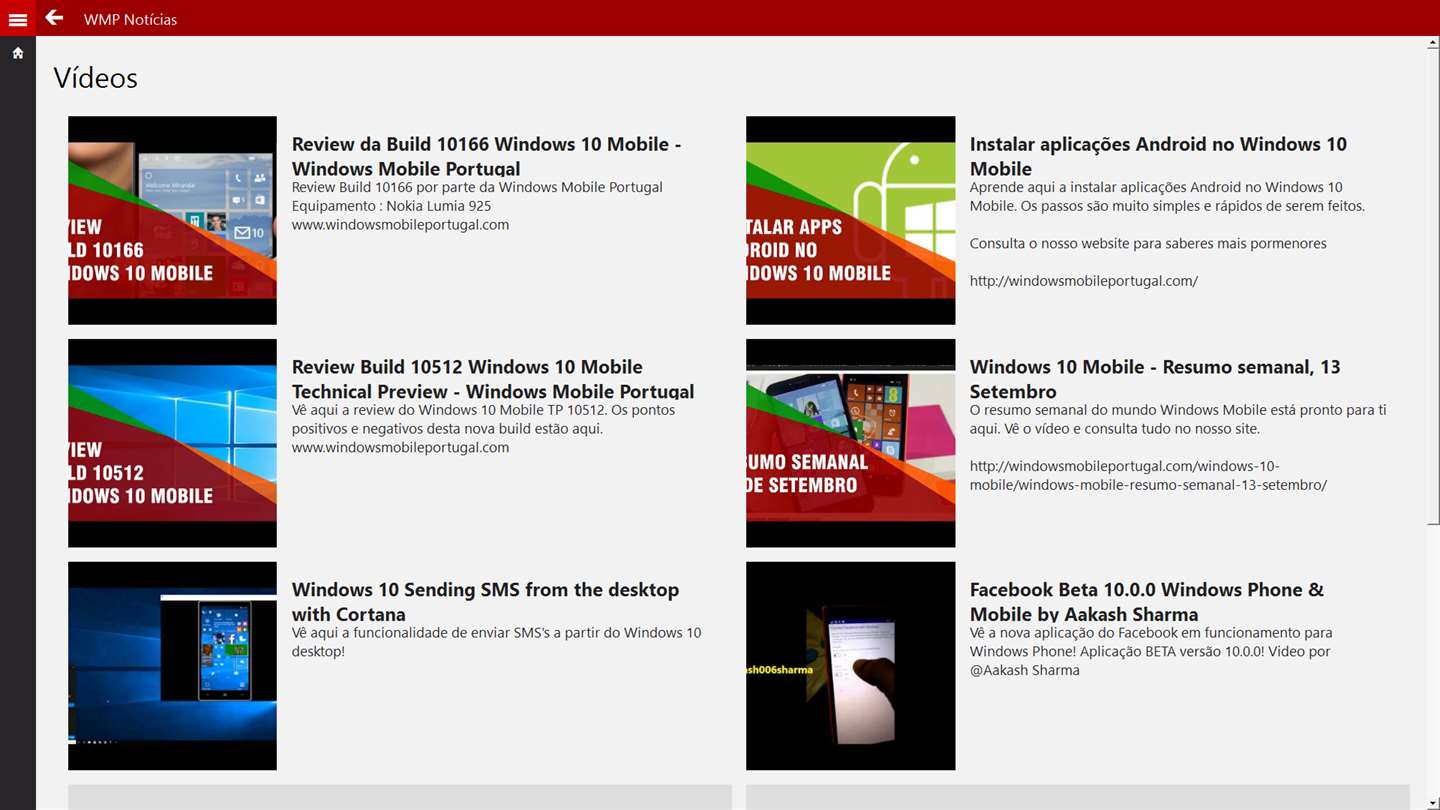This screenshot has width=1440, height=810.
Task: Click the scrollbar up arrow
Action: 1433,44
